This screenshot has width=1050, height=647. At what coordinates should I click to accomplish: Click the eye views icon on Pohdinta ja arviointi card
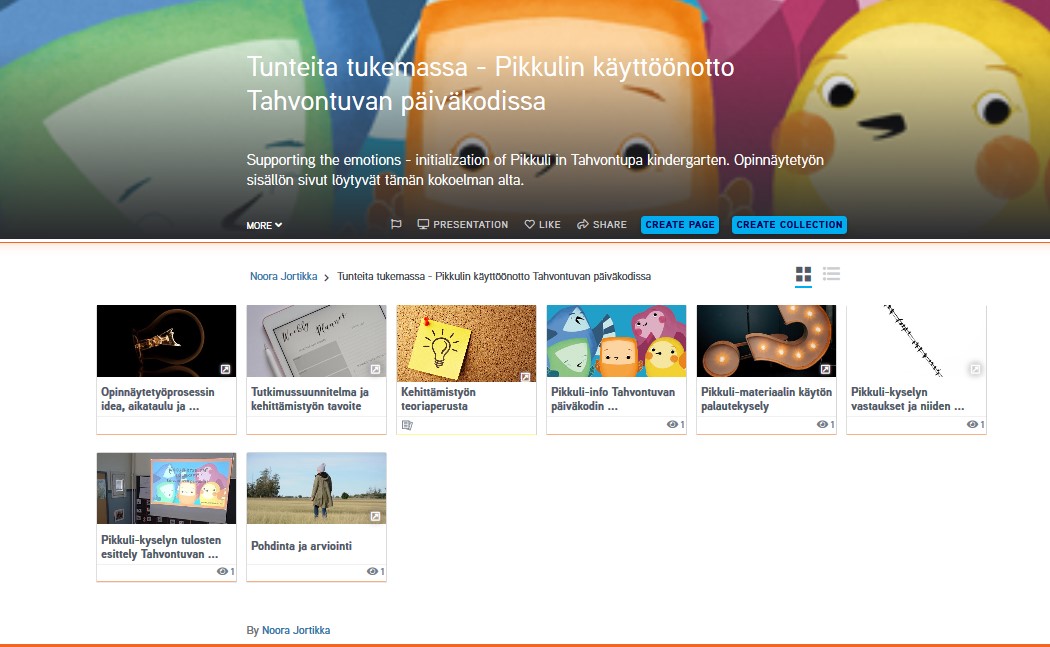click(372, 572)
